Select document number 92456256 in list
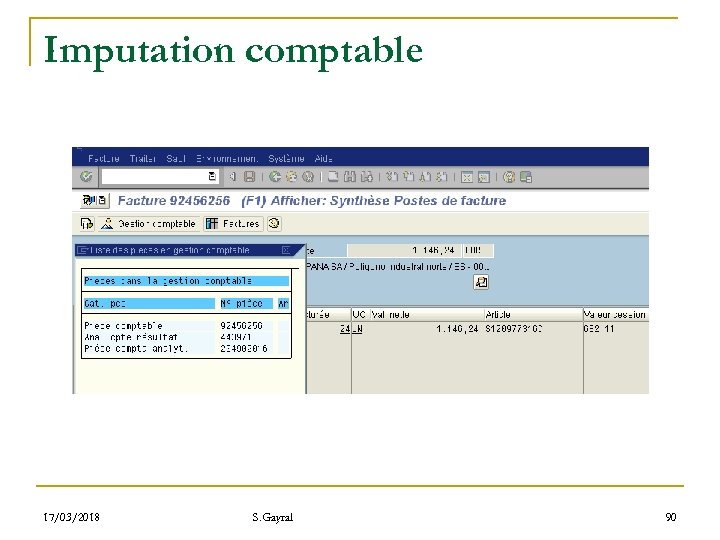 click(242, 326)
